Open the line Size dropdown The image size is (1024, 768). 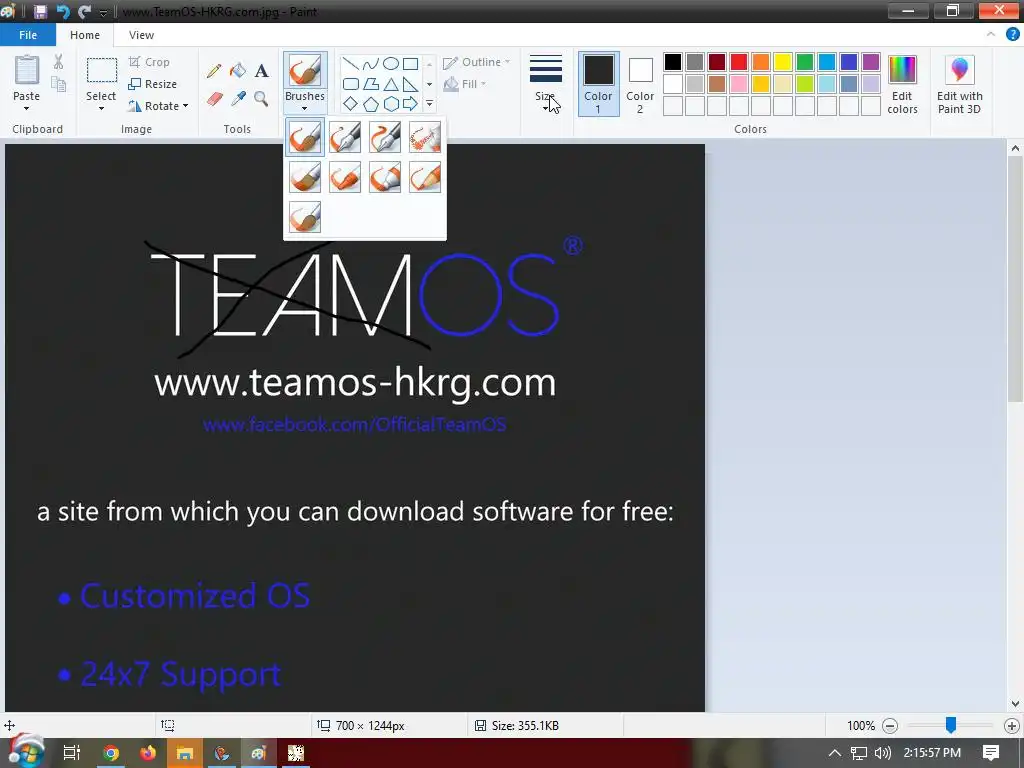click(x=545, y=84)
